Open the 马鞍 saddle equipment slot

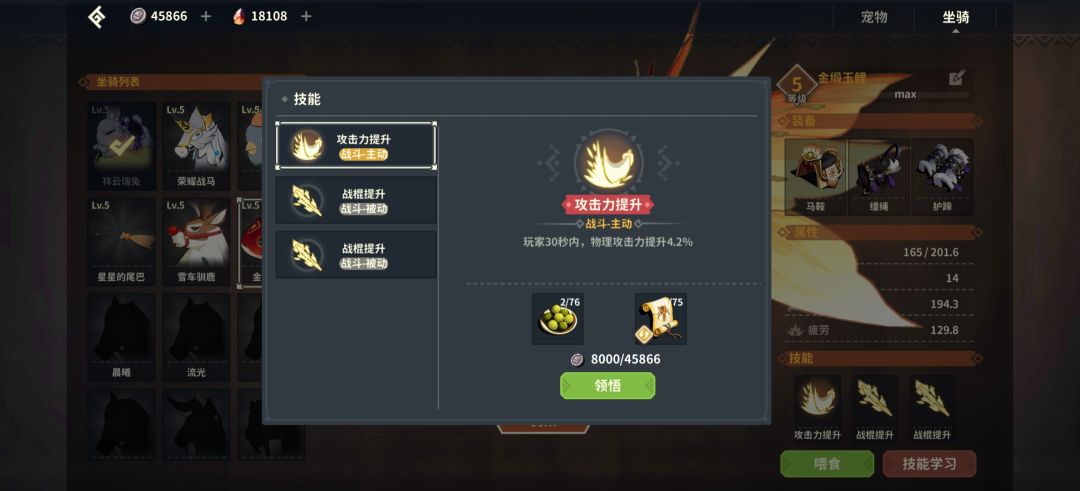816,177
